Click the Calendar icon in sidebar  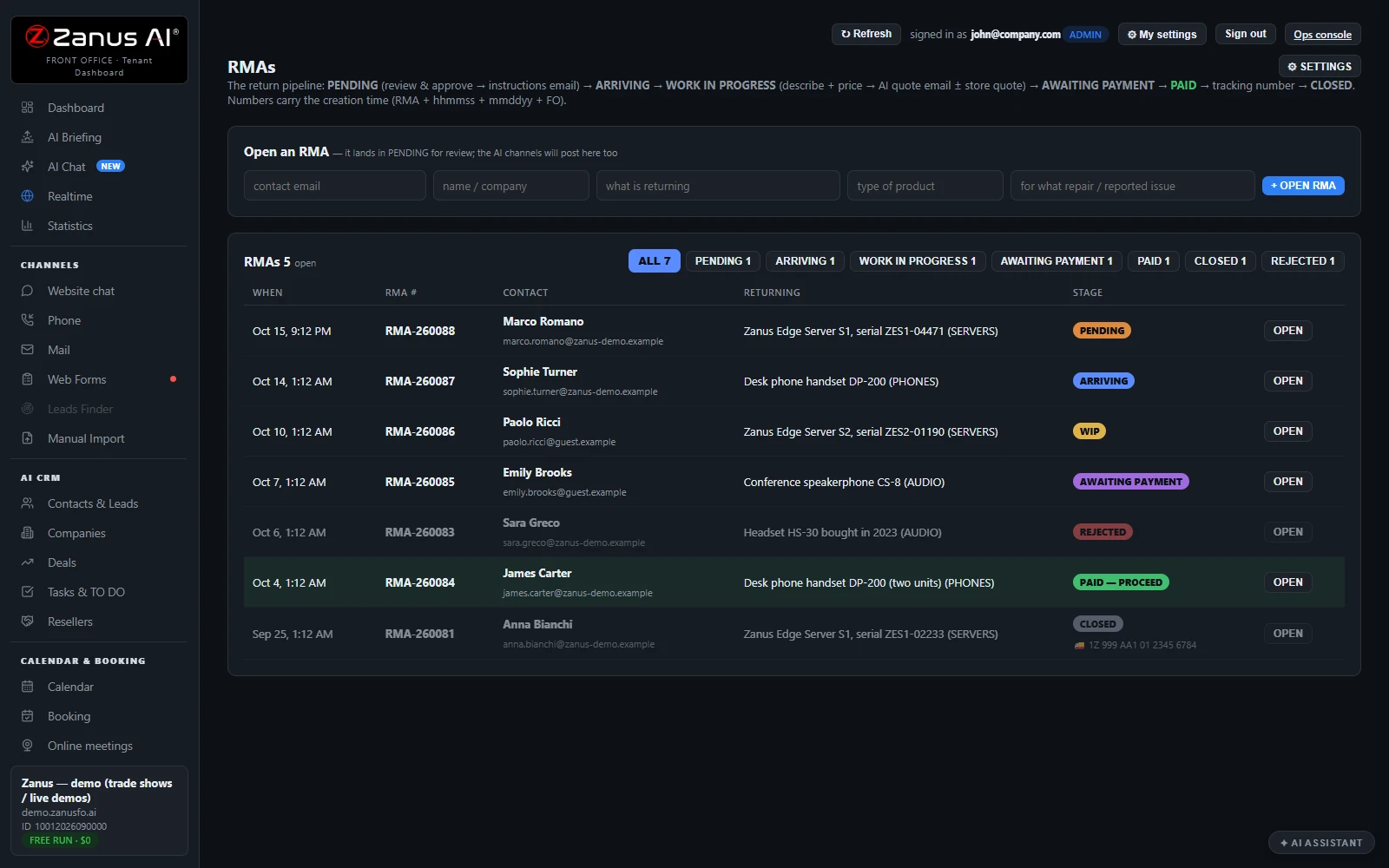[27, 687]
